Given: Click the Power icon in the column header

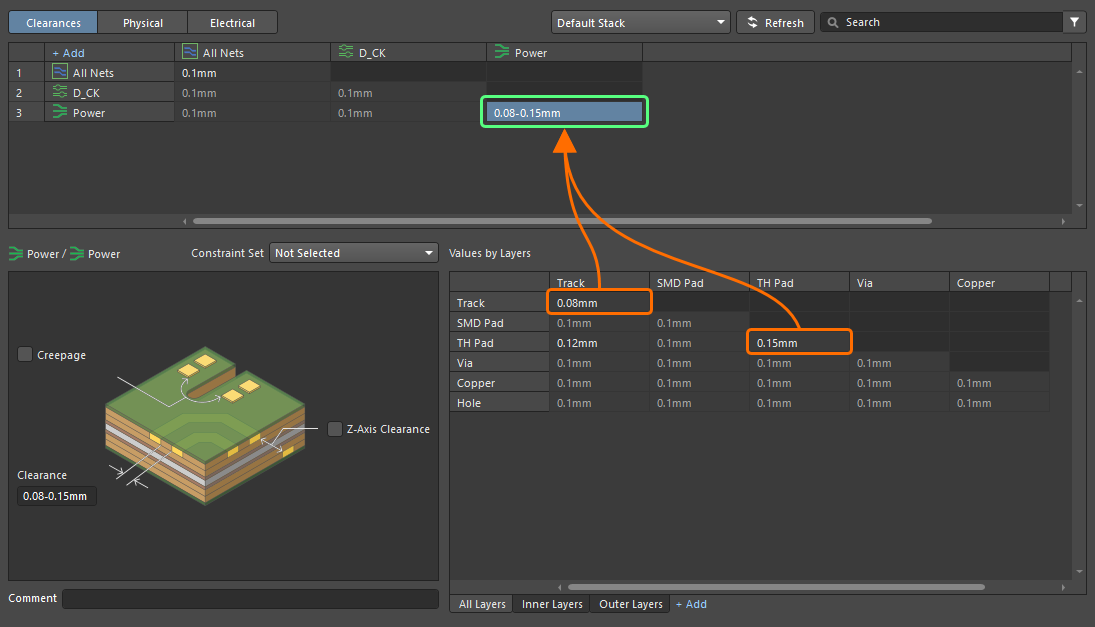Looking at the screenshot, I should pos(502,52).
